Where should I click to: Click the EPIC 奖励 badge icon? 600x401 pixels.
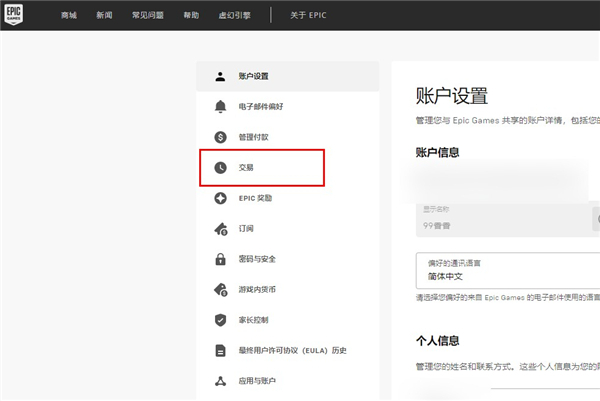tap(220, 198)
